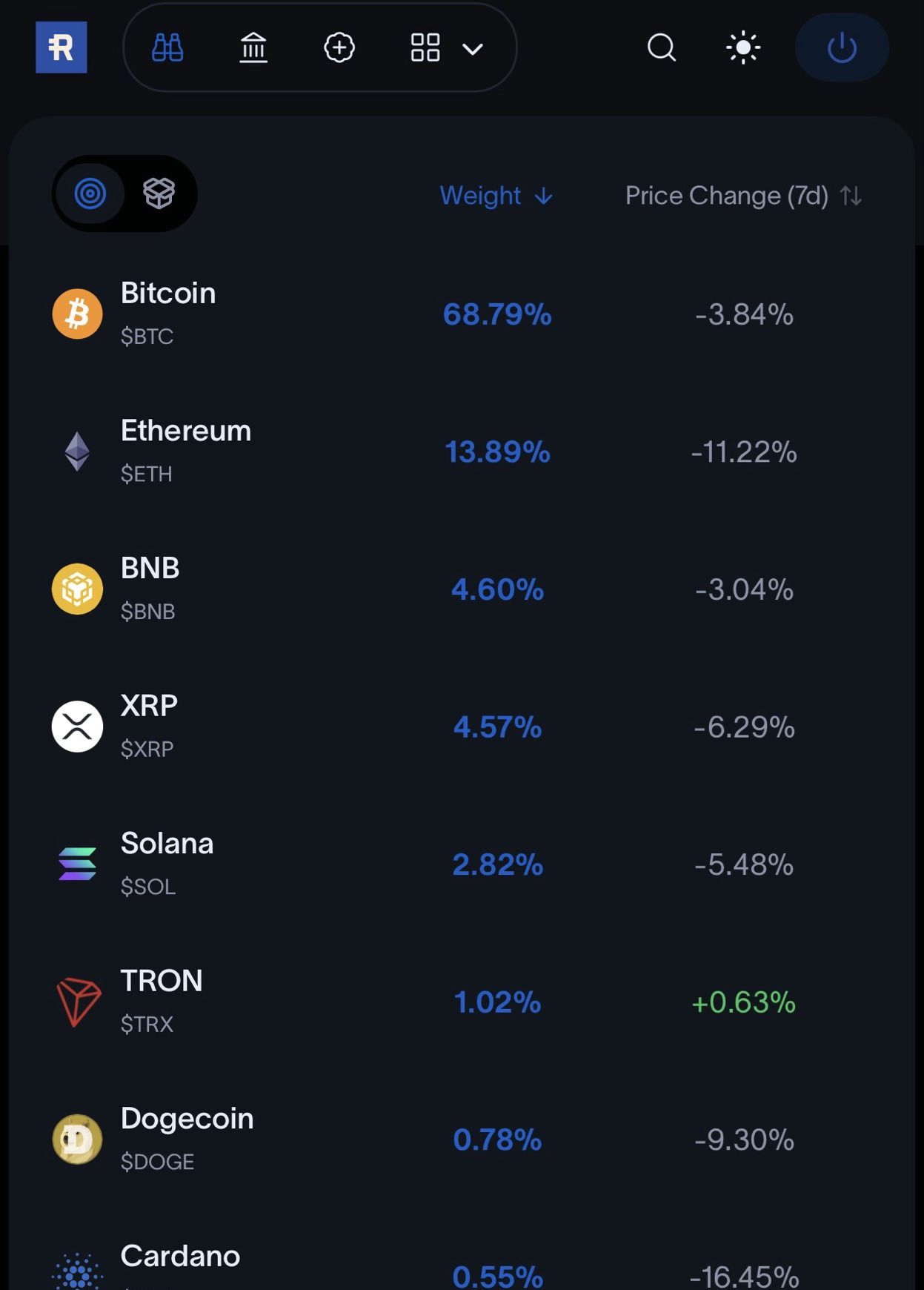
Task: Switch to the stacked boxes view
Action: coord(159,194)
